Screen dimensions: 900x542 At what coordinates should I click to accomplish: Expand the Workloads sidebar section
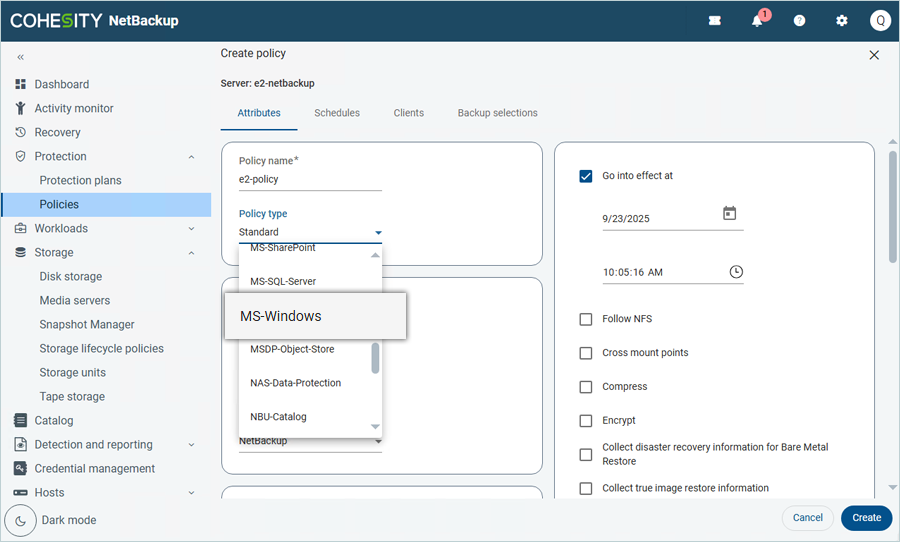tap(191, 229)
